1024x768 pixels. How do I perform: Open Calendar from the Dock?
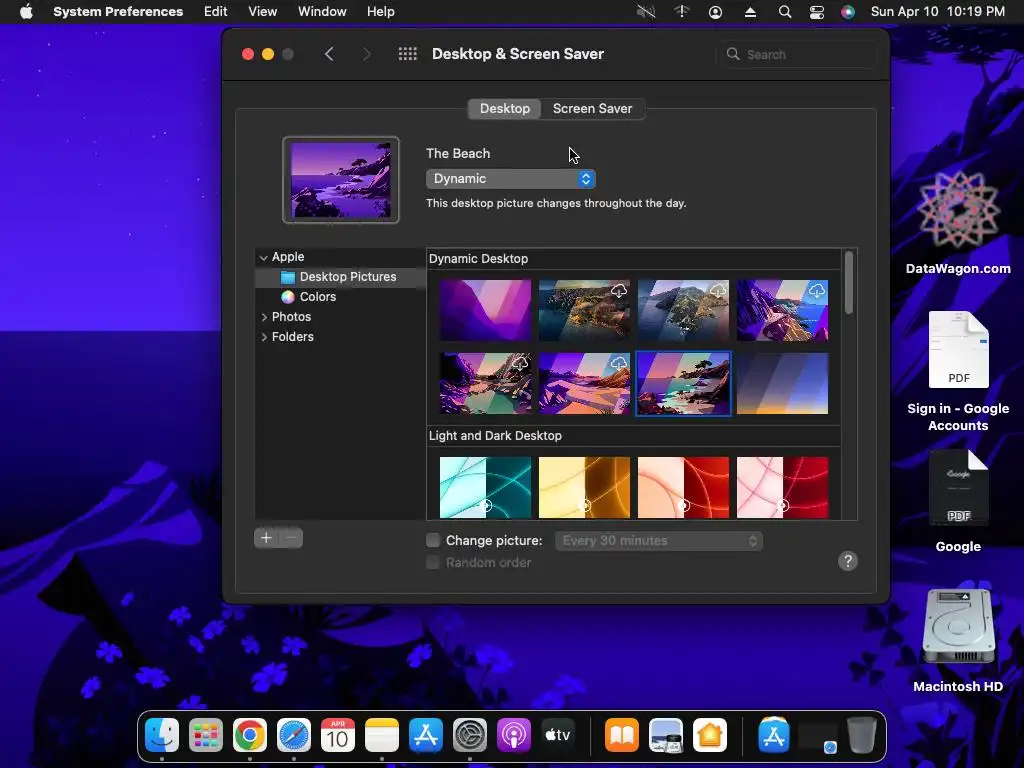click(x=338, y=735)
